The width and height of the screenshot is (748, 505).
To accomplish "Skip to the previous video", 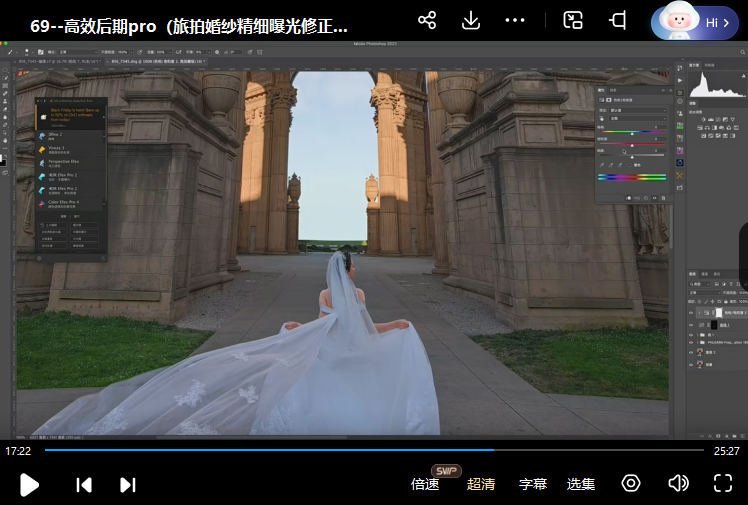I will pos(84,485).
